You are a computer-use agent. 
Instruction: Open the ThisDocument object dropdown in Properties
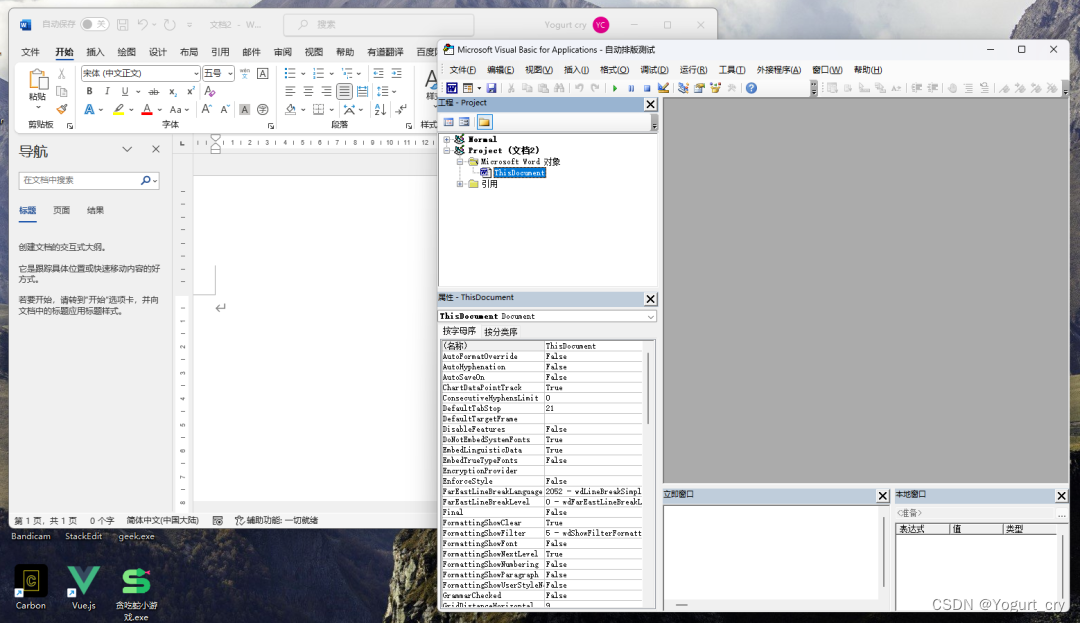point(650,317)
